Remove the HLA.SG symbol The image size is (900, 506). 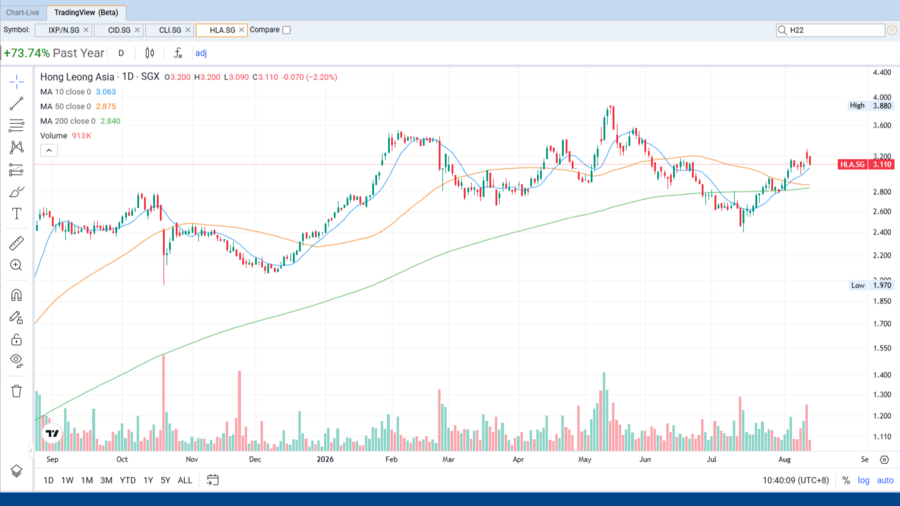point(242,30)
